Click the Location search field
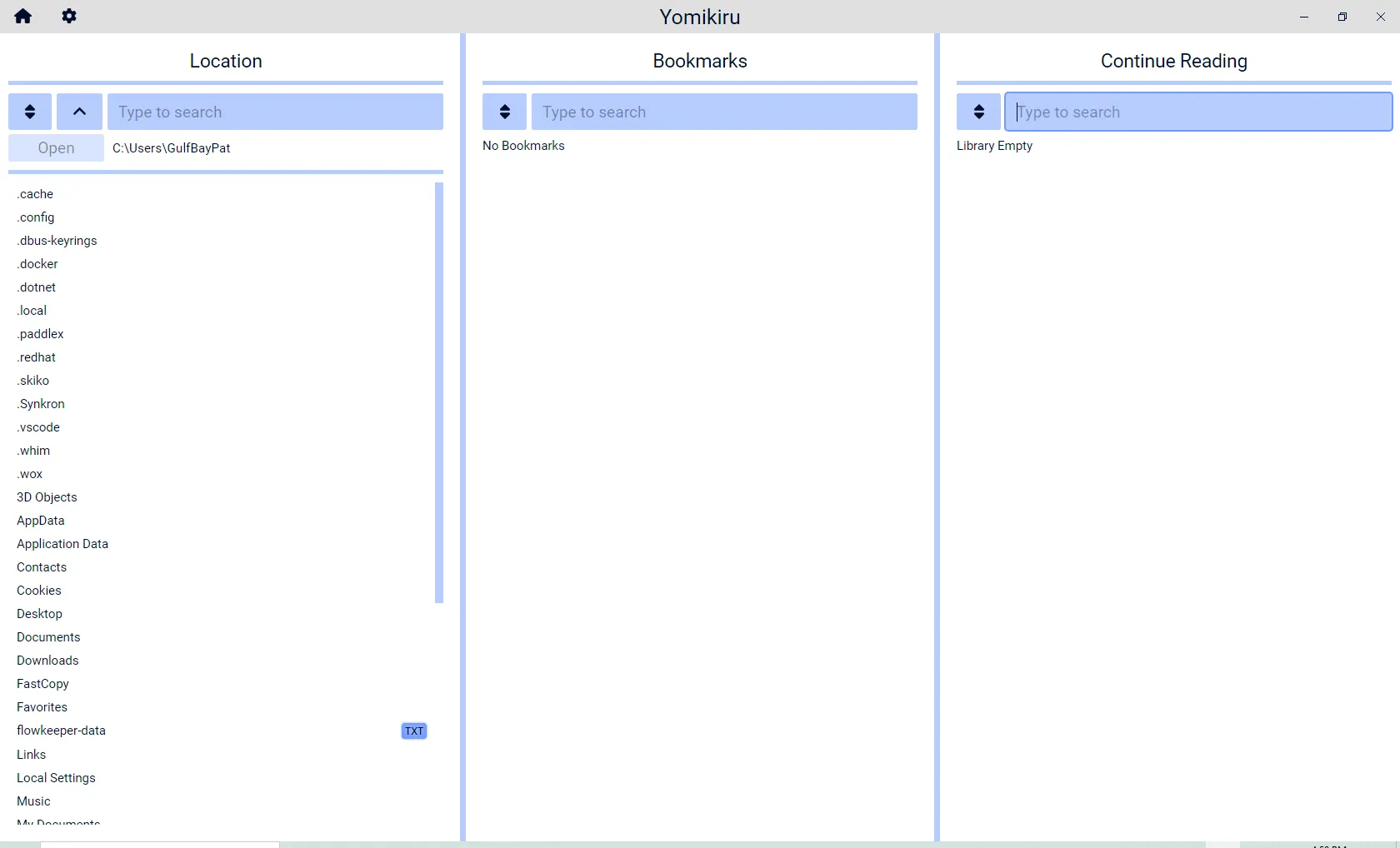1400x848 pixels. coord(275,112)
